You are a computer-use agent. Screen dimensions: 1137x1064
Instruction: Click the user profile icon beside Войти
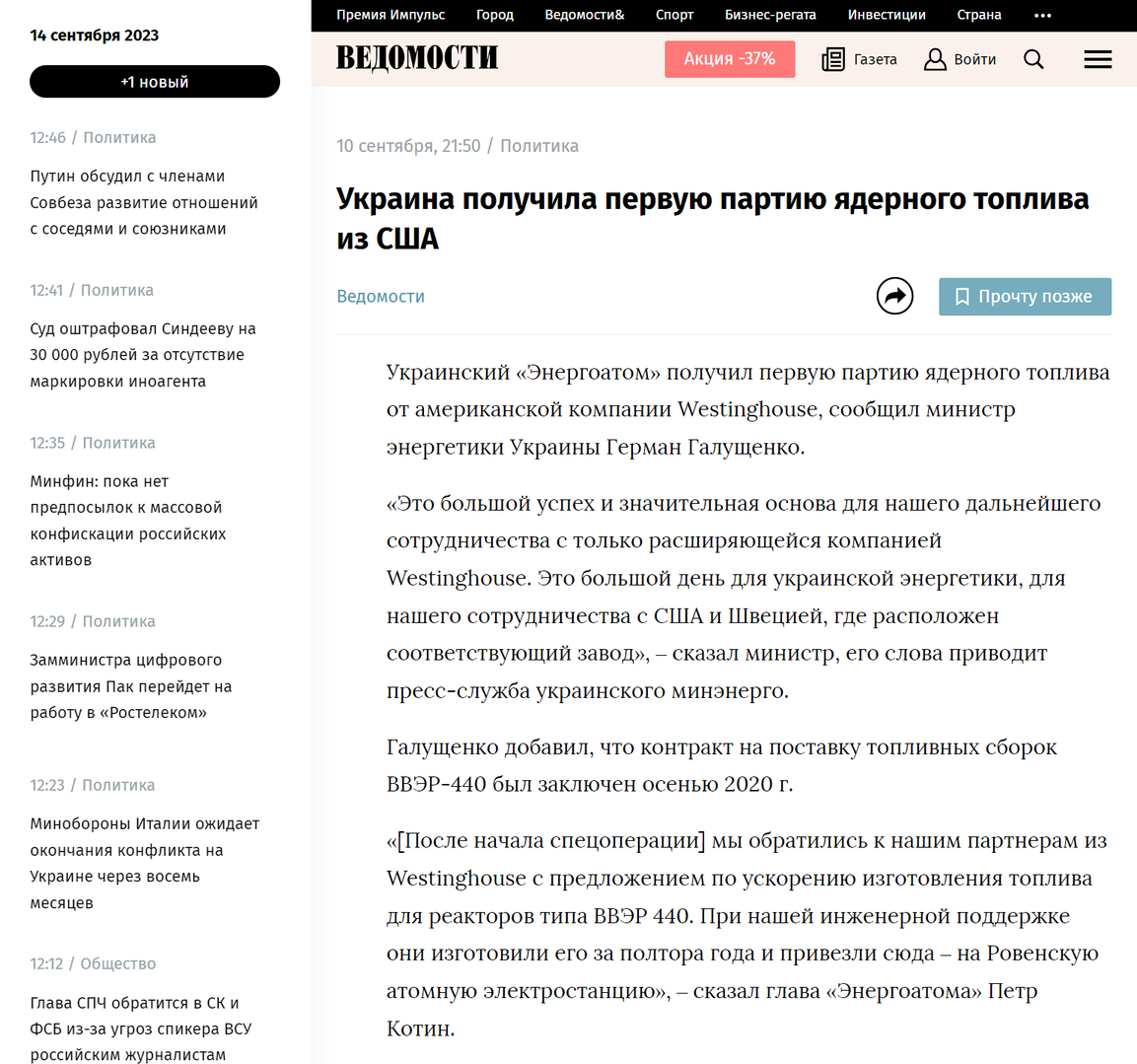point(936,59)
